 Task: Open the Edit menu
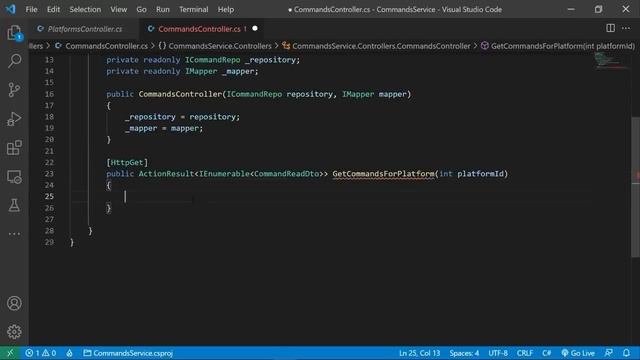[x=53, y=9]
